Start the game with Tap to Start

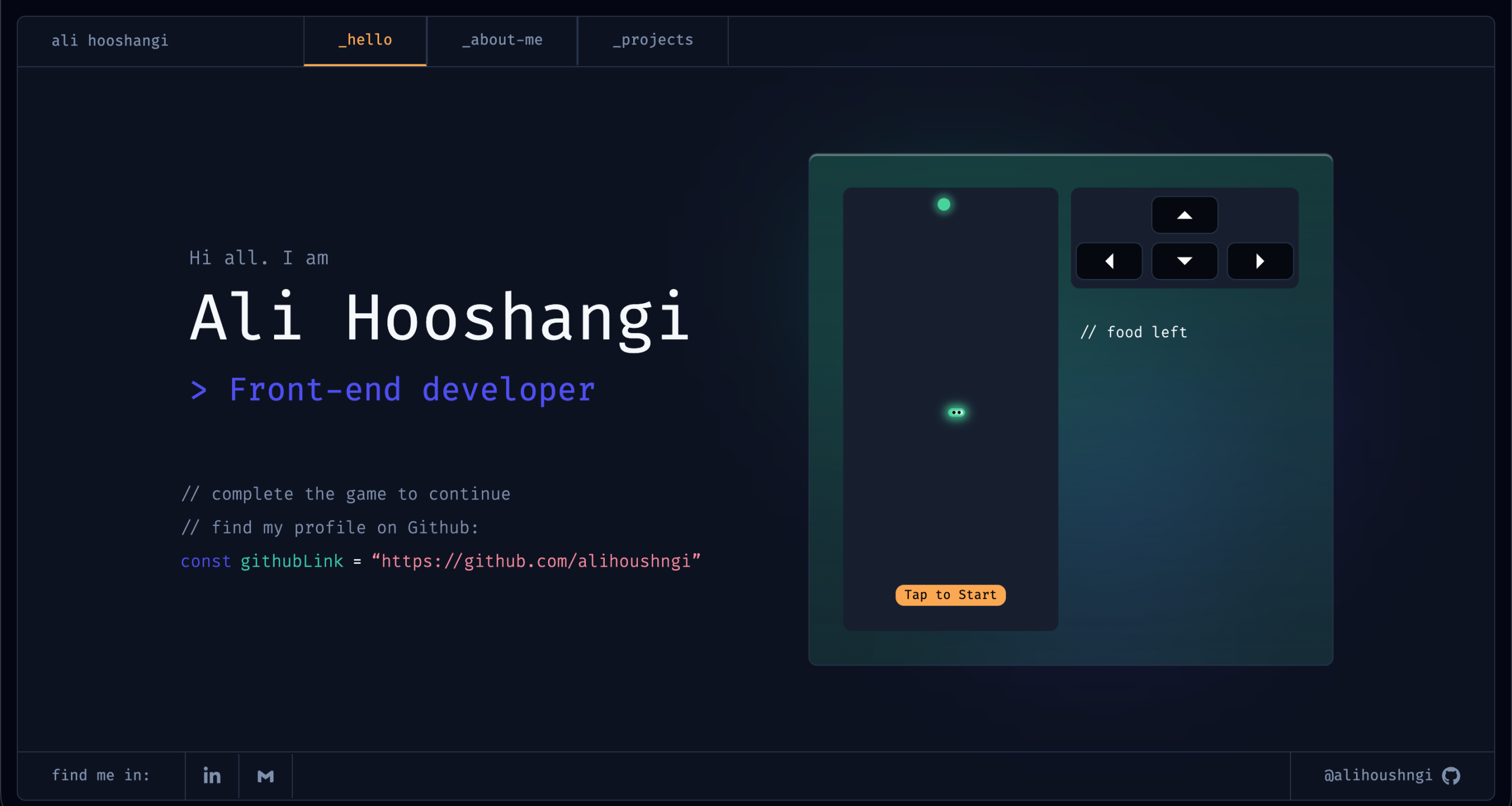950,595
